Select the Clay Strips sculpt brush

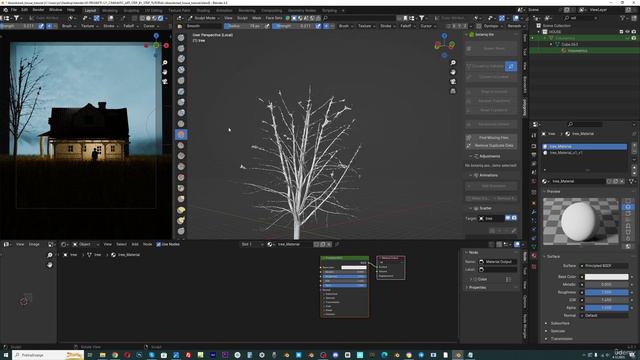pos(181,70)
